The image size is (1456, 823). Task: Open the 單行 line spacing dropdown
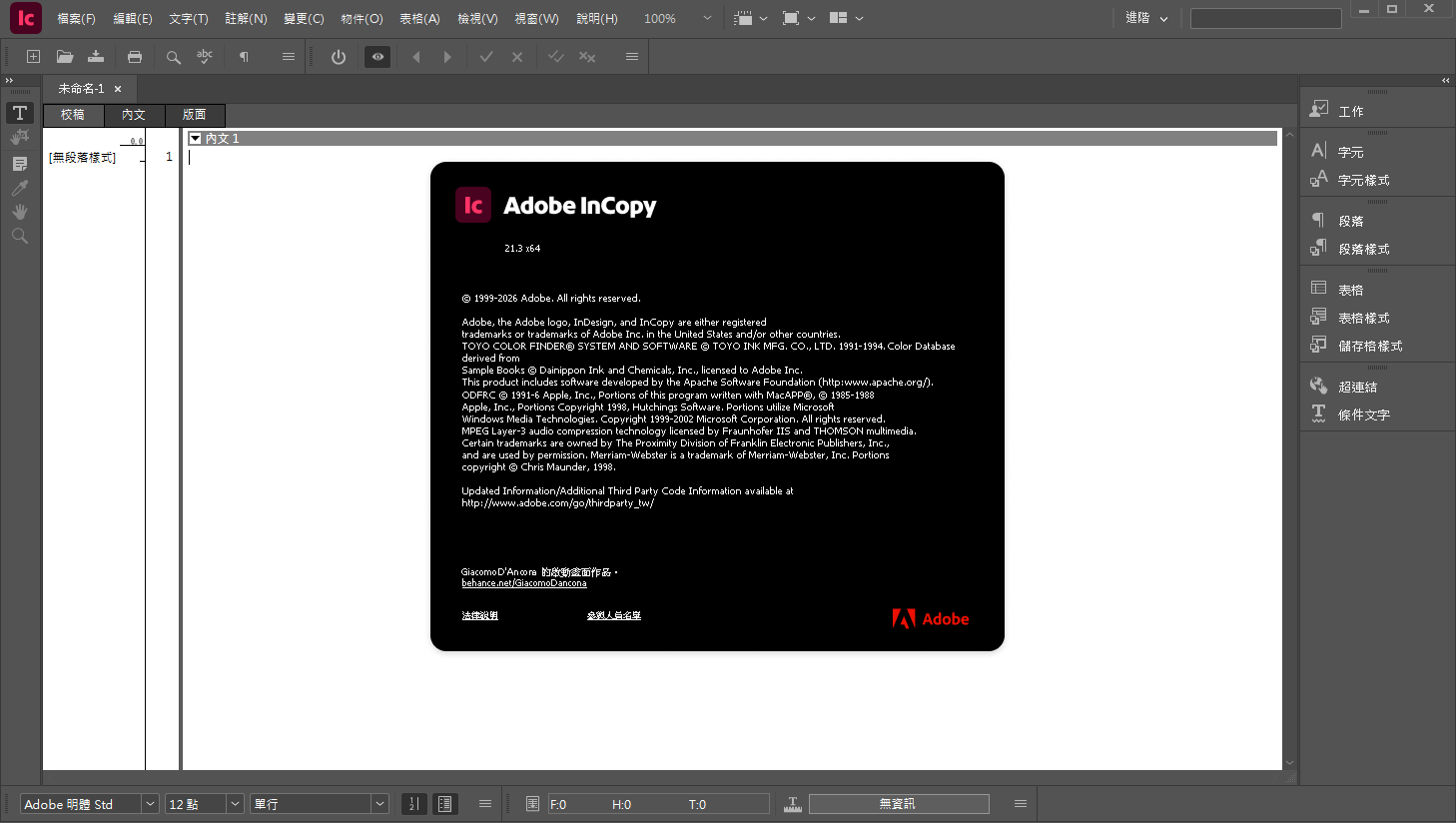point(379,804)
